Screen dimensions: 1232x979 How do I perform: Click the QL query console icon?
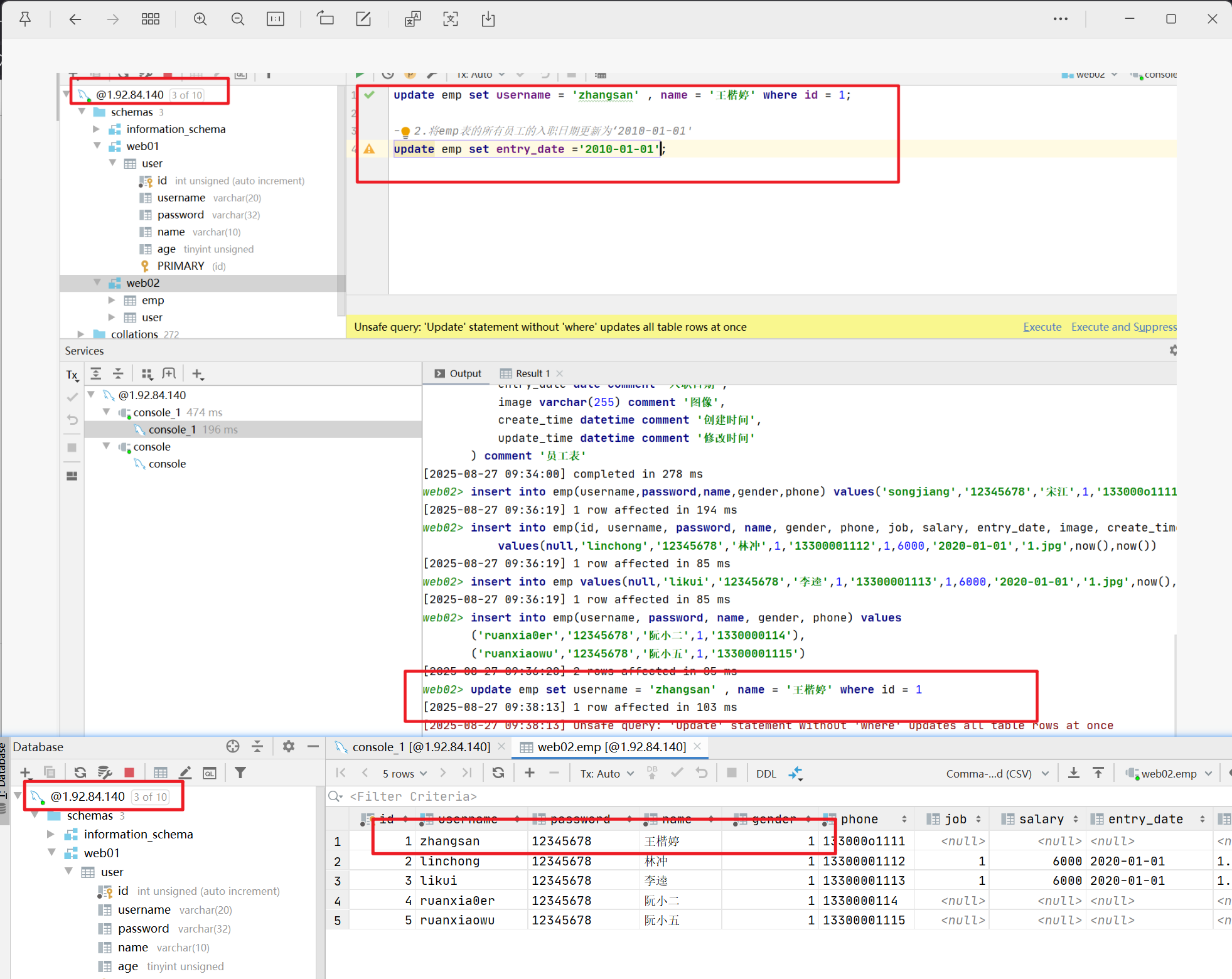click(210, 773)
